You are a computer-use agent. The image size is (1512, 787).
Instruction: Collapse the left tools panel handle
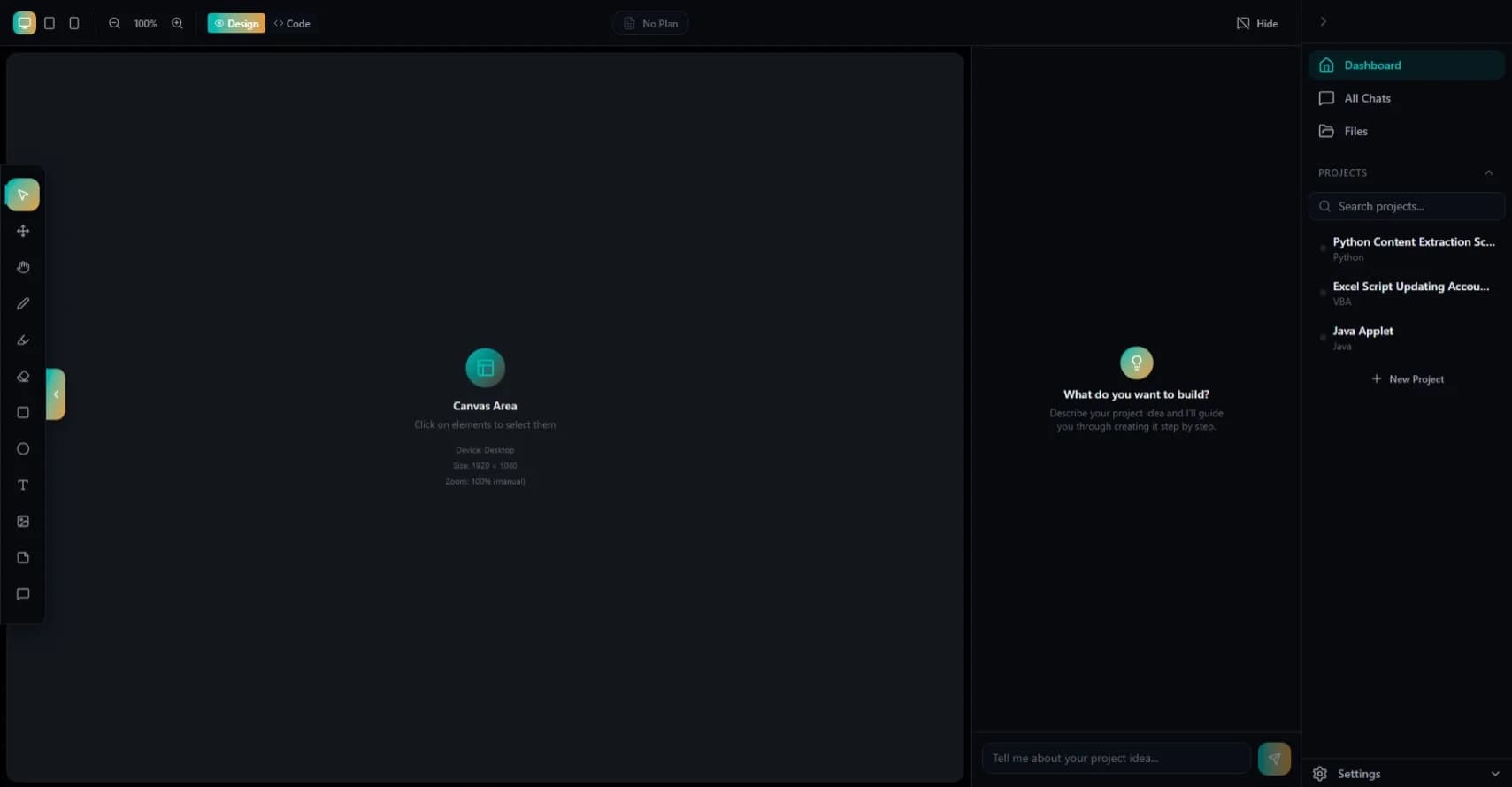[56, 394]
